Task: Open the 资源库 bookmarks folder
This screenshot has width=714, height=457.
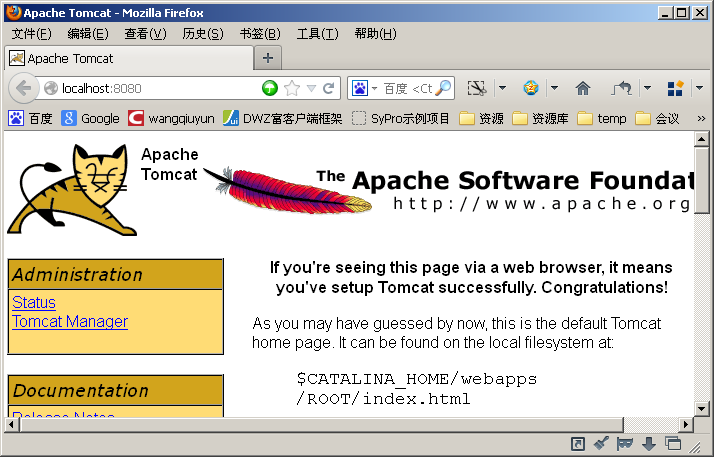Action: coord(540,118)
